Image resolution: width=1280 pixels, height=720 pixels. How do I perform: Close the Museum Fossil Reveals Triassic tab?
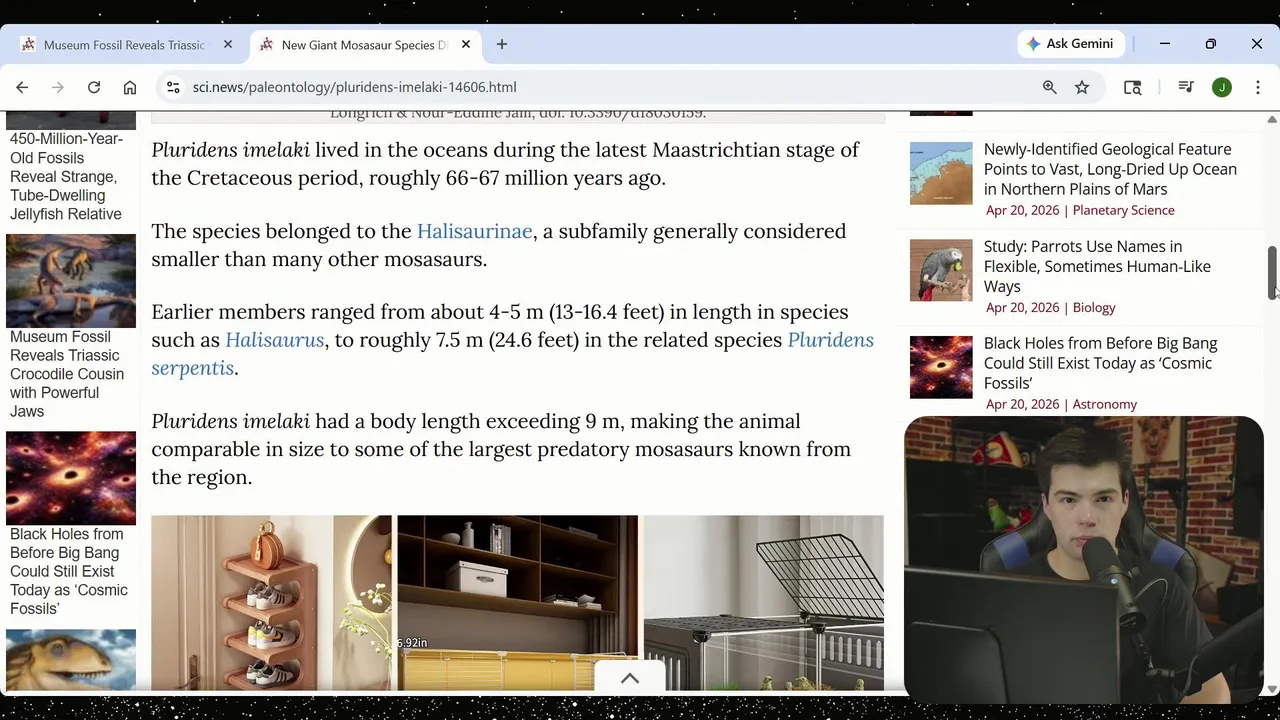tap(228, 44)
